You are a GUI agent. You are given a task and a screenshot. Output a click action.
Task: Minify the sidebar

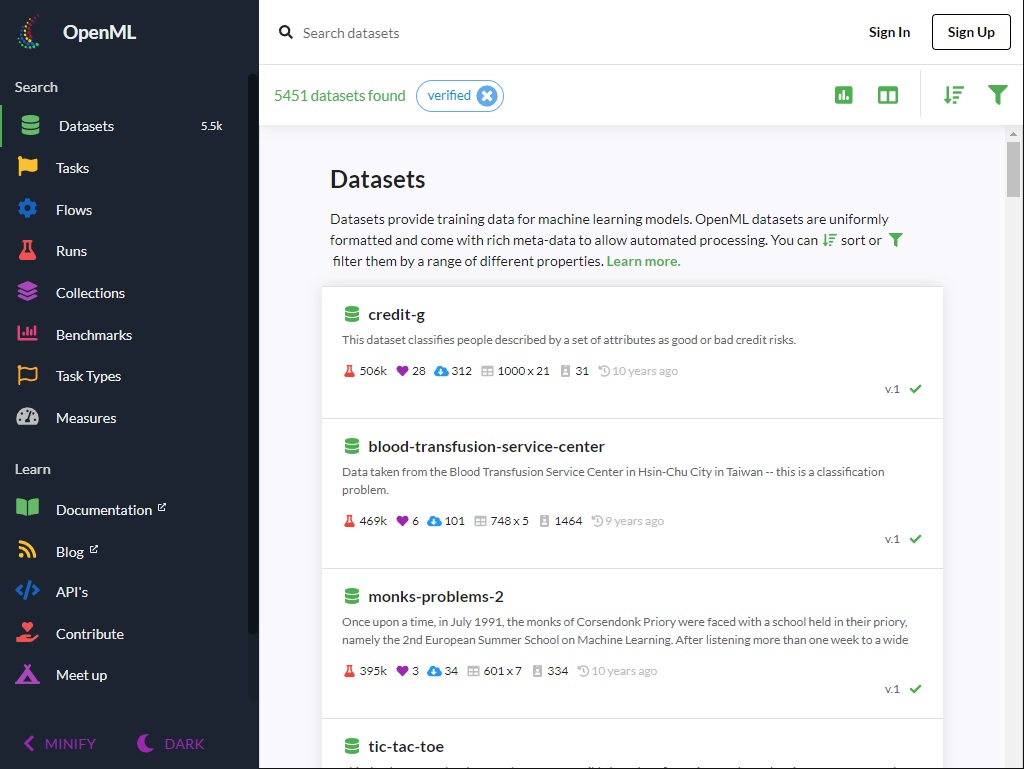[x=59, y=744]
